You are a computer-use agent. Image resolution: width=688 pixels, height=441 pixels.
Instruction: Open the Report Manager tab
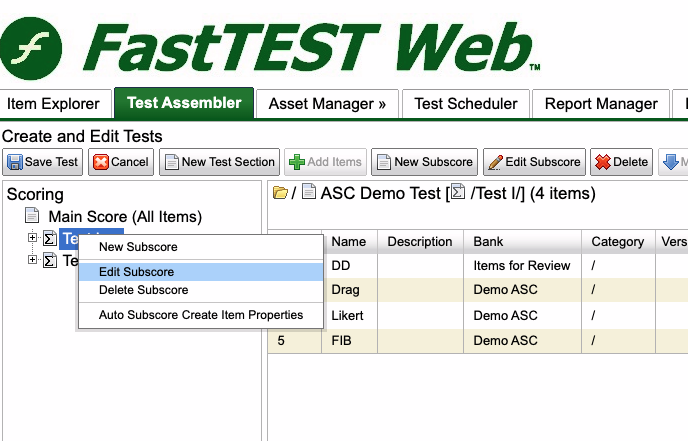click(601, 104)
